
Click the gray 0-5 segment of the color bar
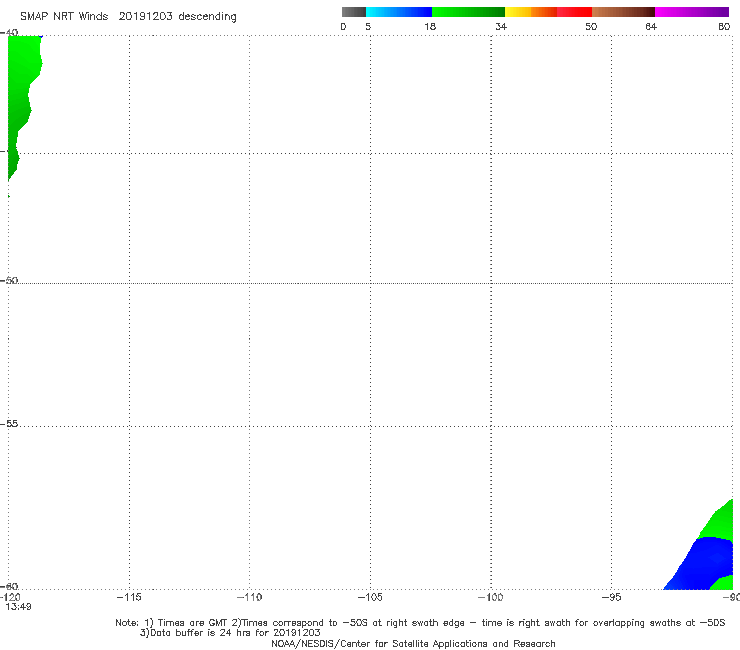[353, 12]
